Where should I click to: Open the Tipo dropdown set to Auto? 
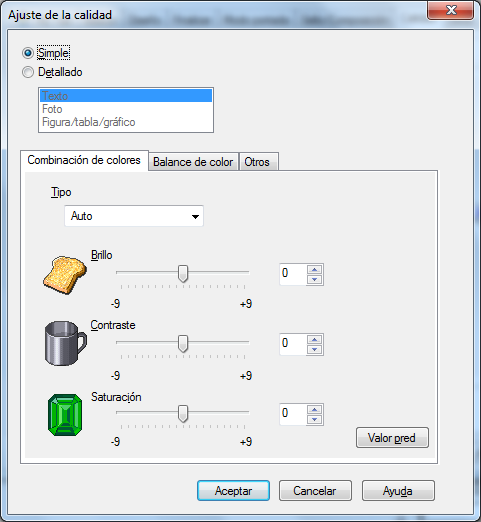pyautogui.click(x=134, y=216)
